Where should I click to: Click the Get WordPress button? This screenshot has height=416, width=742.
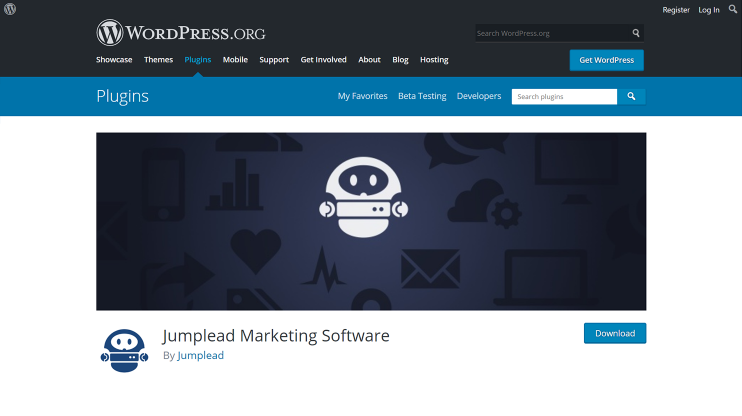[x=607, y=60]
